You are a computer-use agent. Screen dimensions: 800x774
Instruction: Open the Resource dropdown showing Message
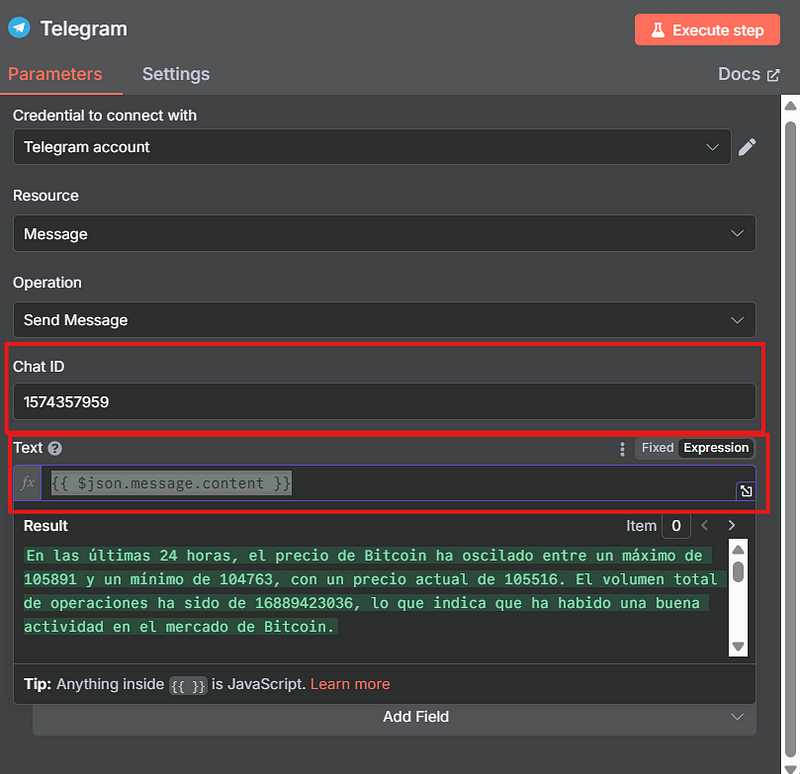pyautogui.click(x=384, y=233)
